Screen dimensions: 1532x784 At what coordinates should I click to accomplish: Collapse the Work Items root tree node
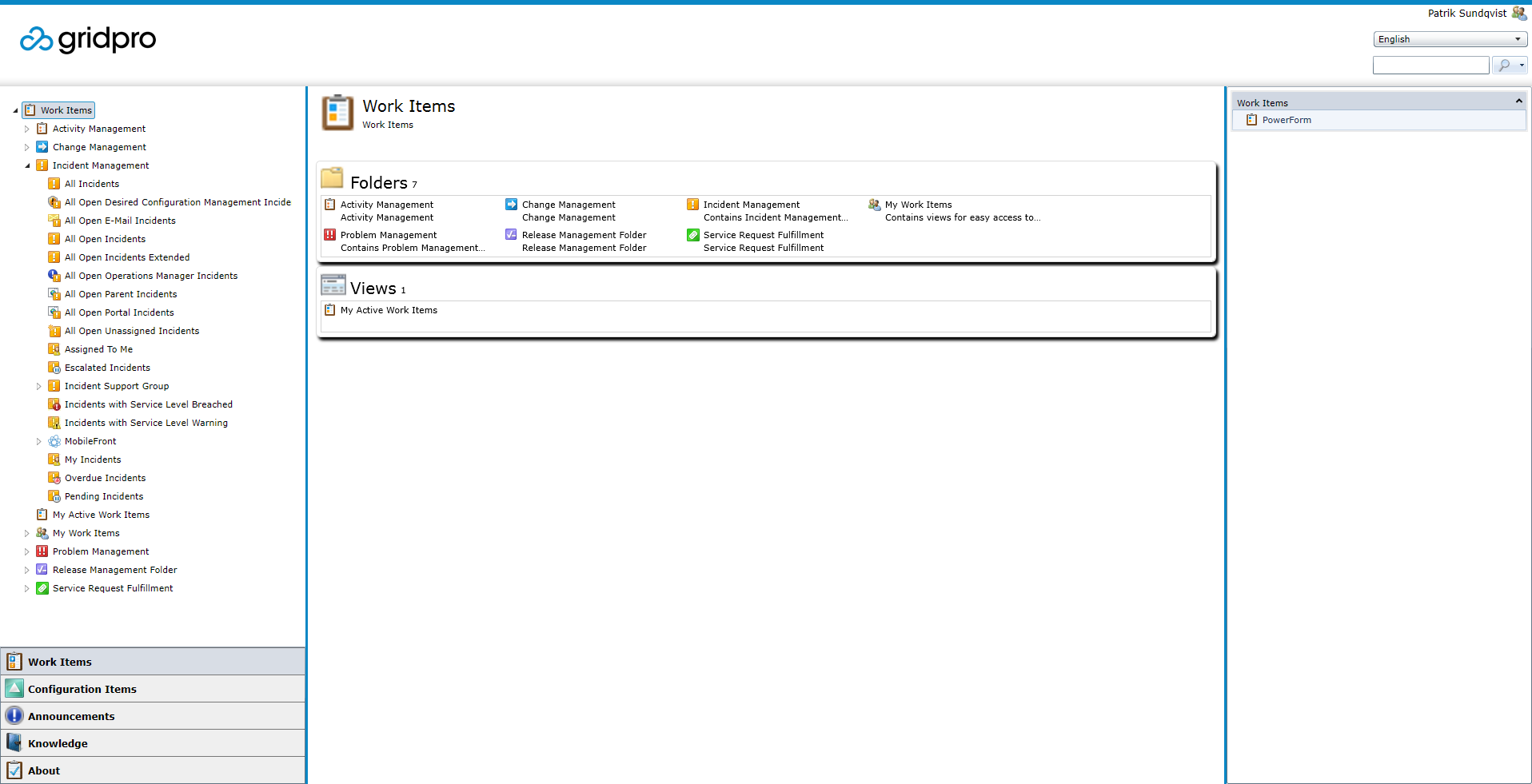[15, 110]
